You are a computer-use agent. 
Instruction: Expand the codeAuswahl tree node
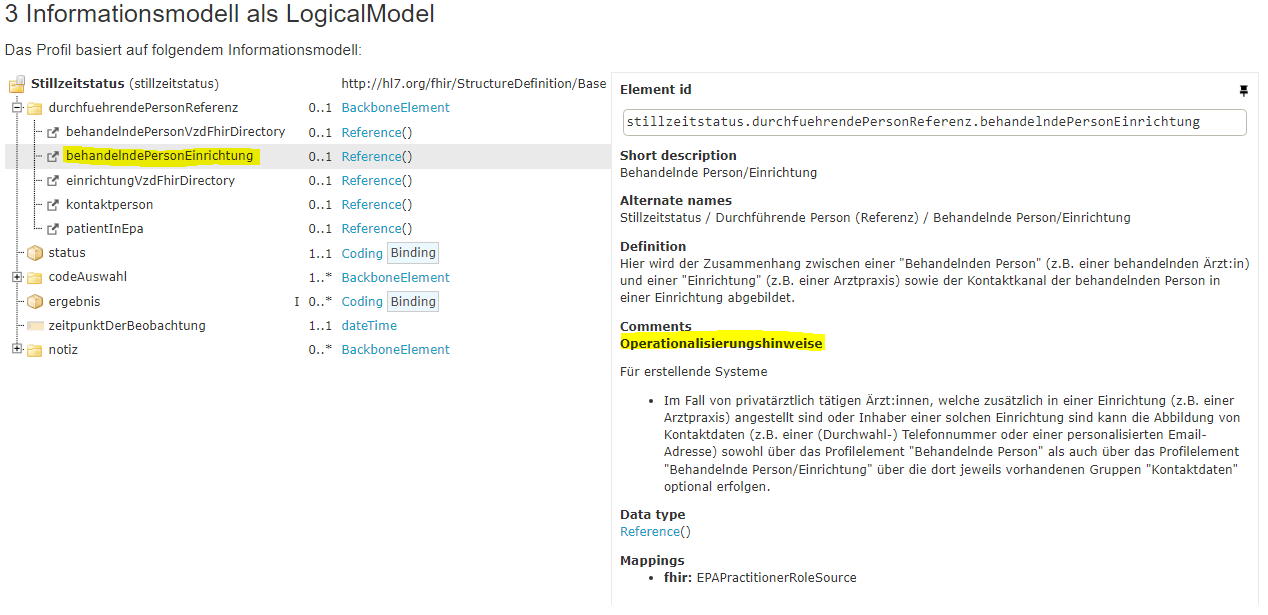(x=17, y=277)
